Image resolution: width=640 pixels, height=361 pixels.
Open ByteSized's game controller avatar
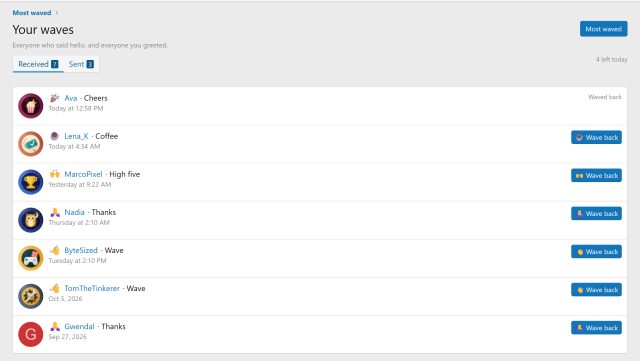tap(31, 258)
